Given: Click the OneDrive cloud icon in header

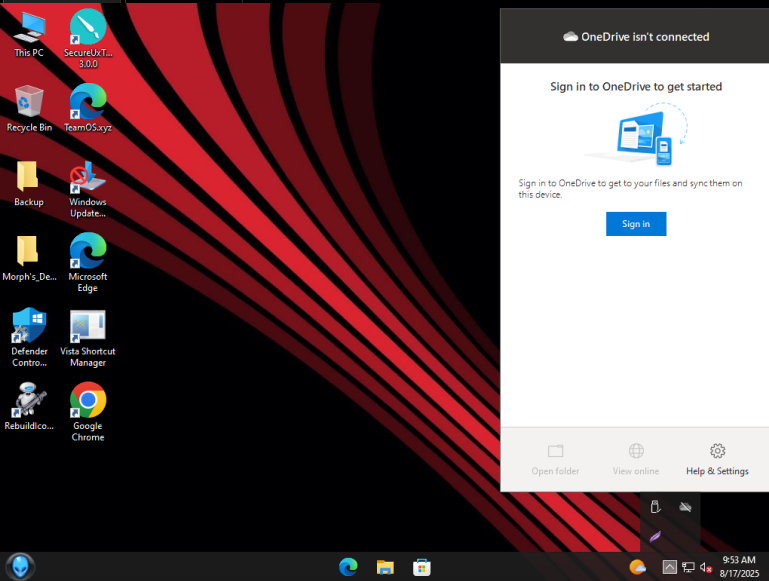Looking at the screenshot, I should [x=570, y=37].
